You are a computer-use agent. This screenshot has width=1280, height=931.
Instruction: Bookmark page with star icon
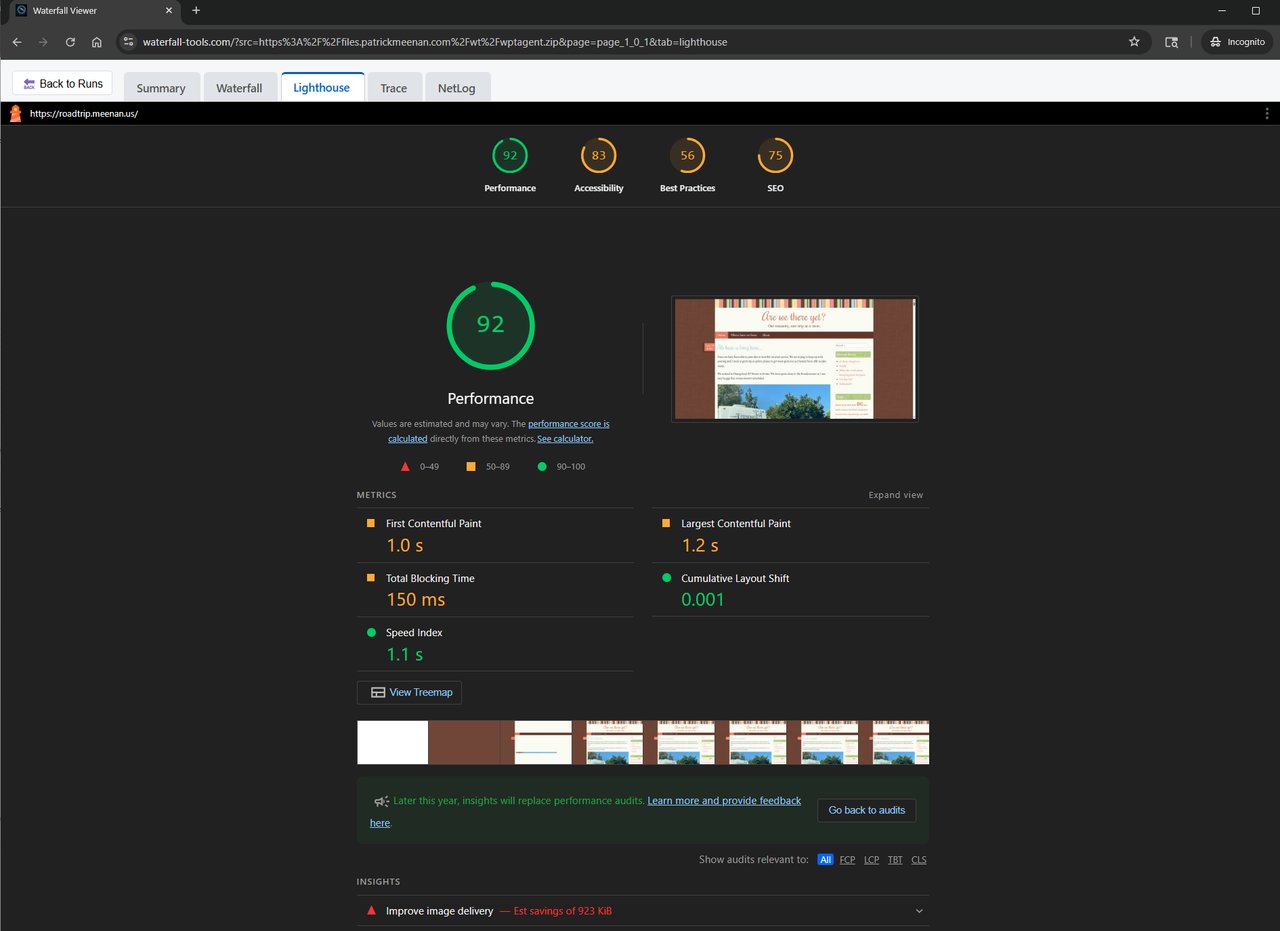click(x=1134, y=42)
